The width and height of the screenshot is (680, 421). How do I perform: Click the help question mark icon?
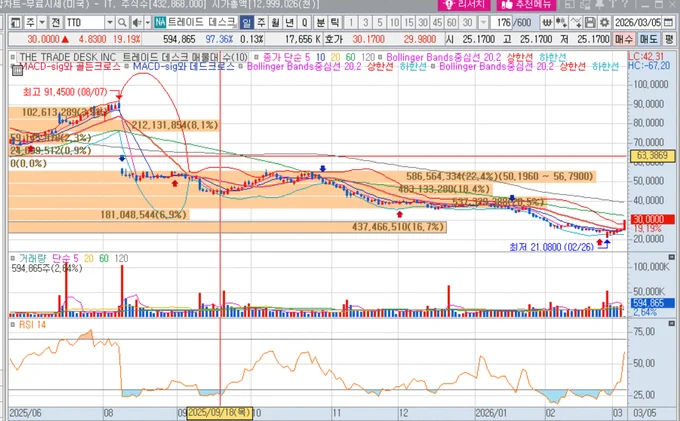tap(624, 4)
